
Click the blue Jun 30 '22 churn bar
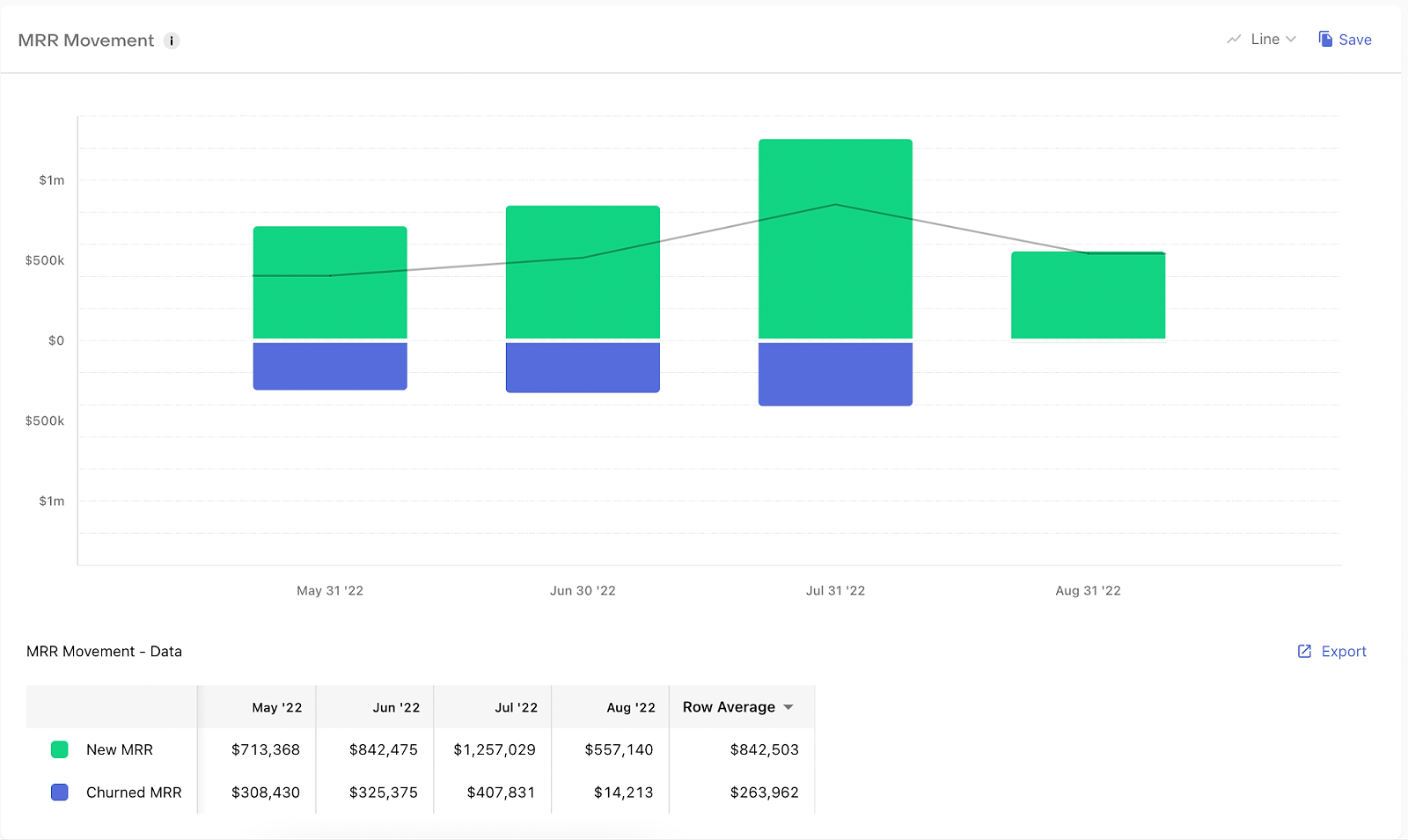(583, 368)
